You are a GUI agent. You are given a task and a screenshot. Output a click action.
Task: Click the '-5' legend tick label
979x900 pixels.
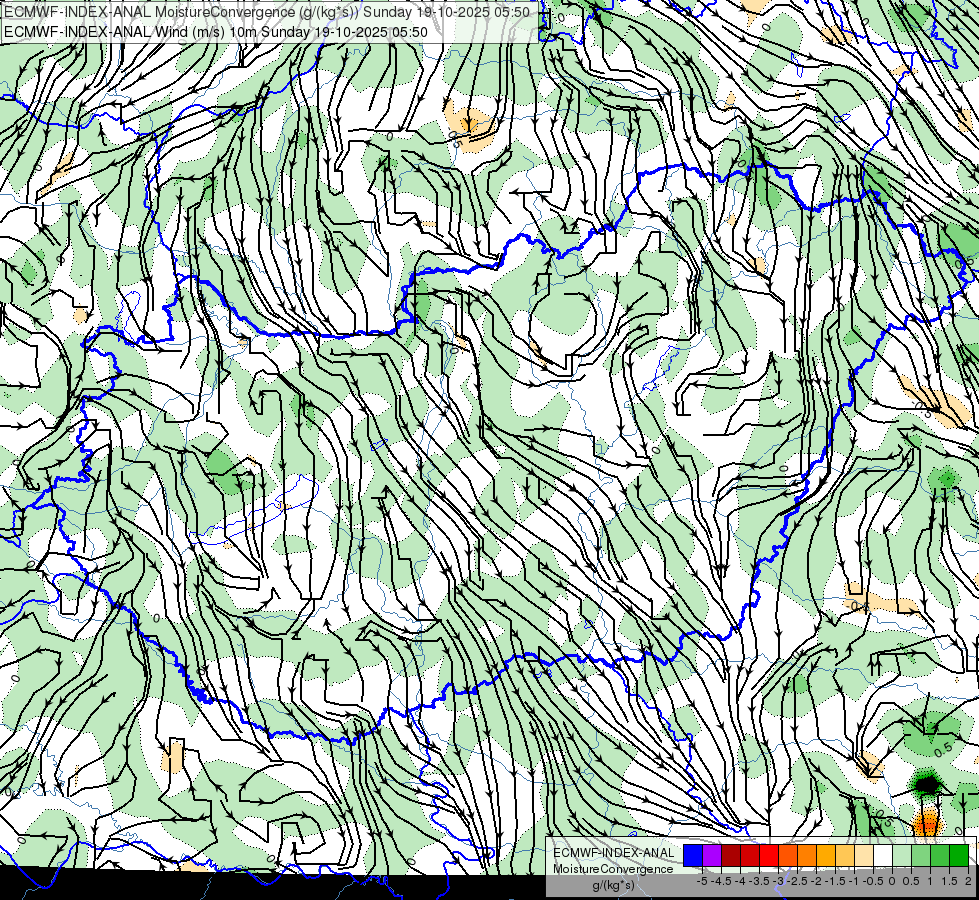(702, 881)
